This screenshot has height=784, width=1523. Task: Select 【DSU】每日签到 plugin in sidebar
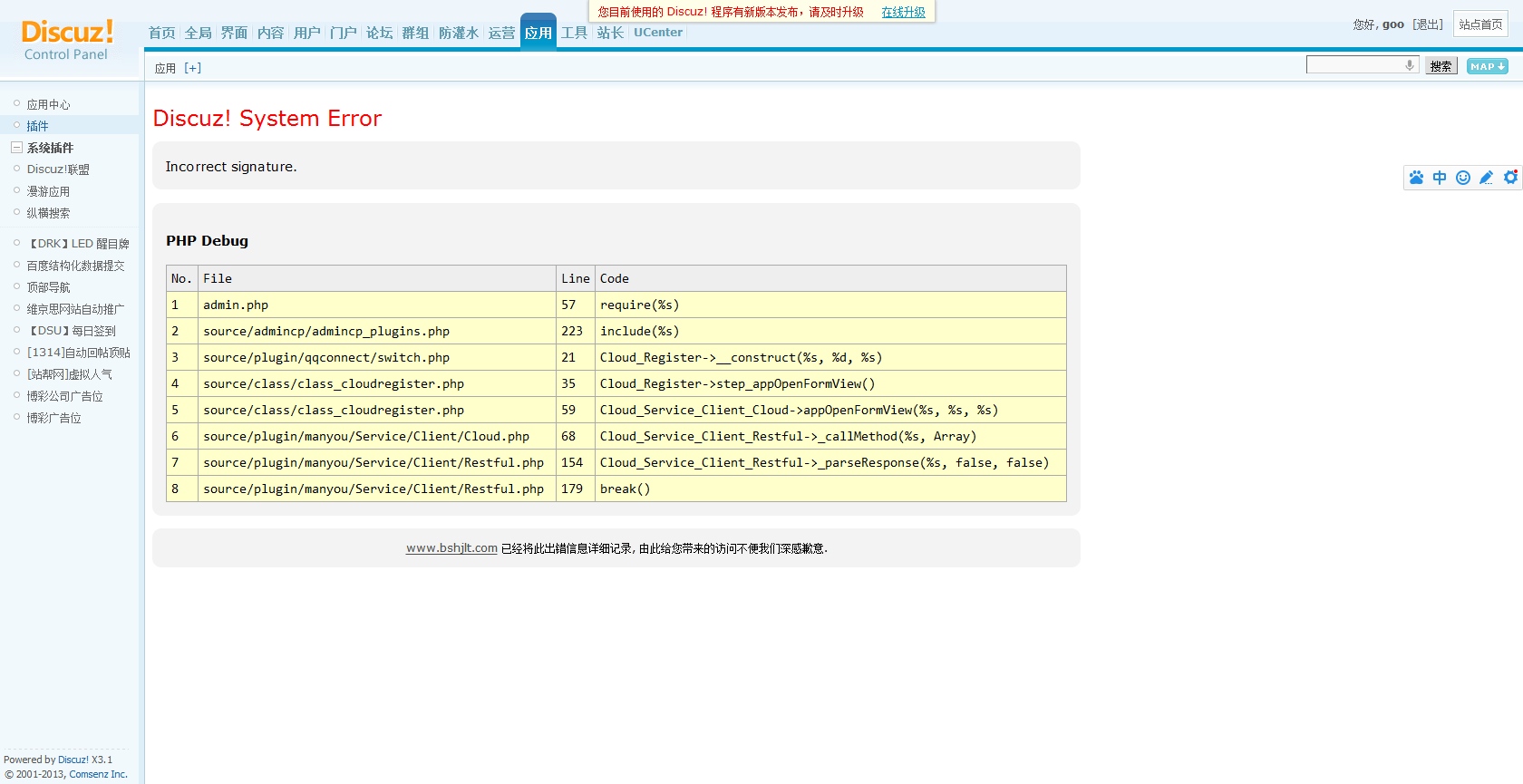click(x=73, y=331)
